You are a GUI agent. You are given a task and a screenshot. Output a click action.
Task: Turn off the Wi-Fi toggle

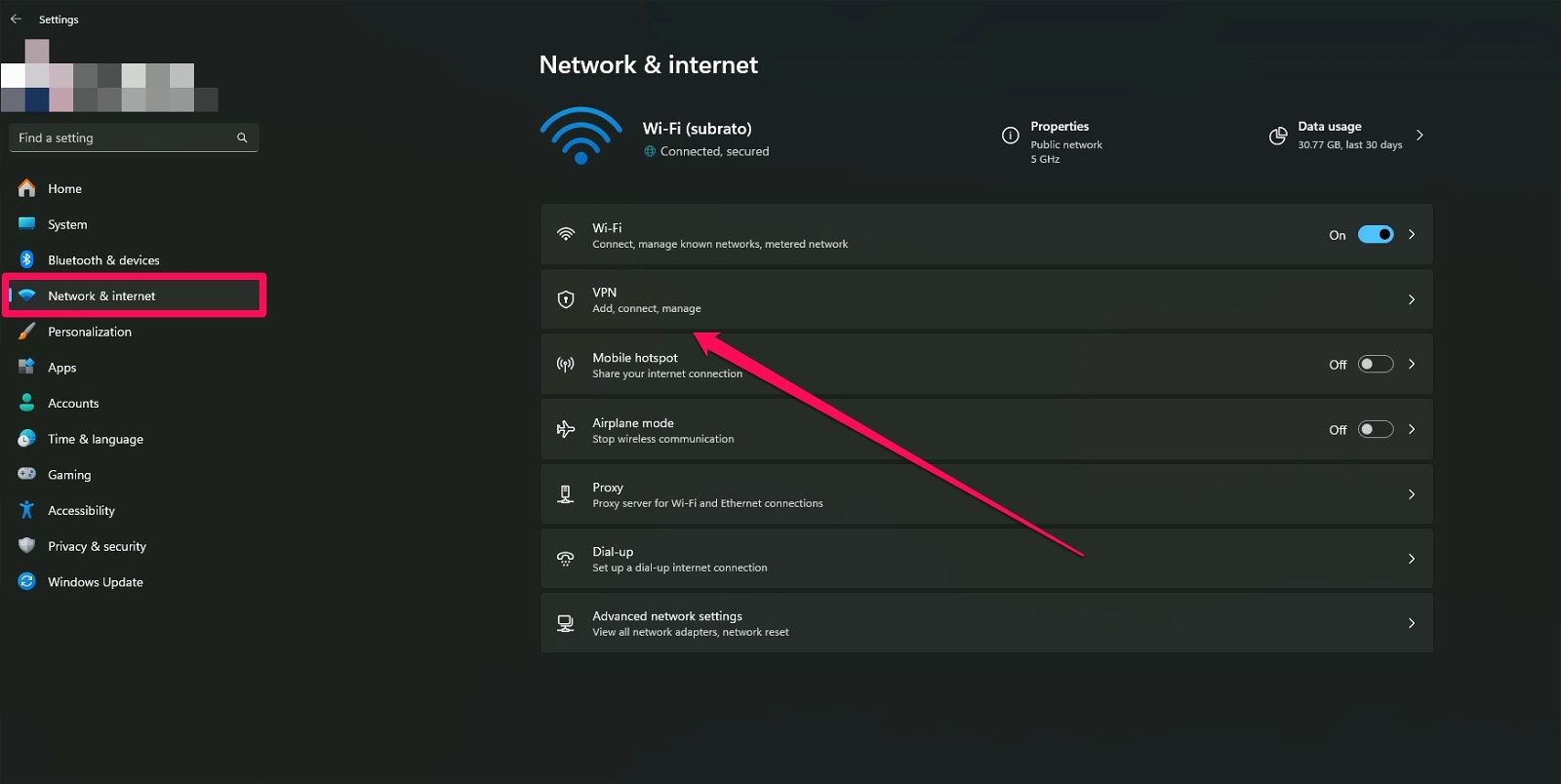pos(1376,234)
